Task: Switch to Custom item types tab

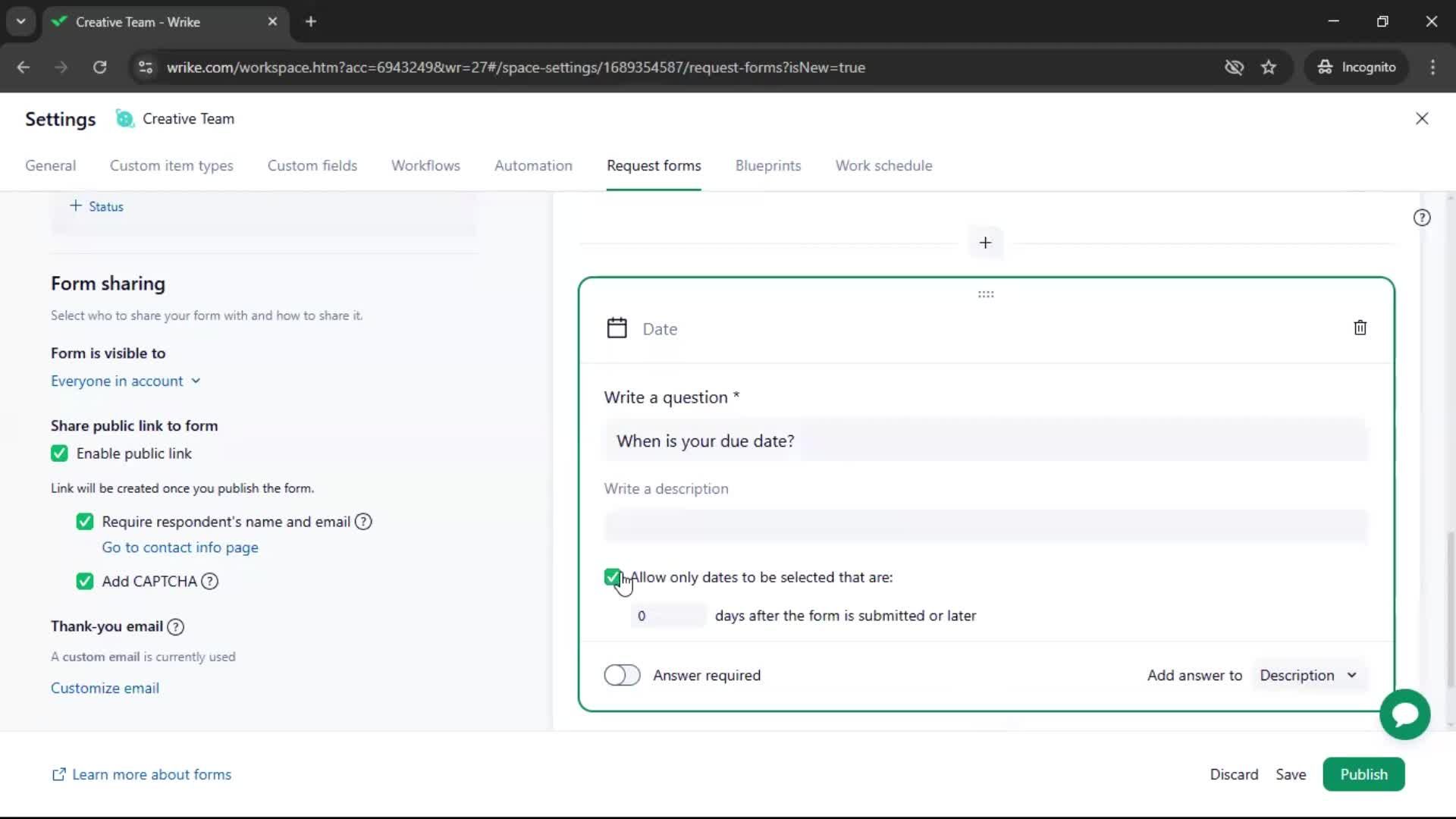Action: click(171, 165)
